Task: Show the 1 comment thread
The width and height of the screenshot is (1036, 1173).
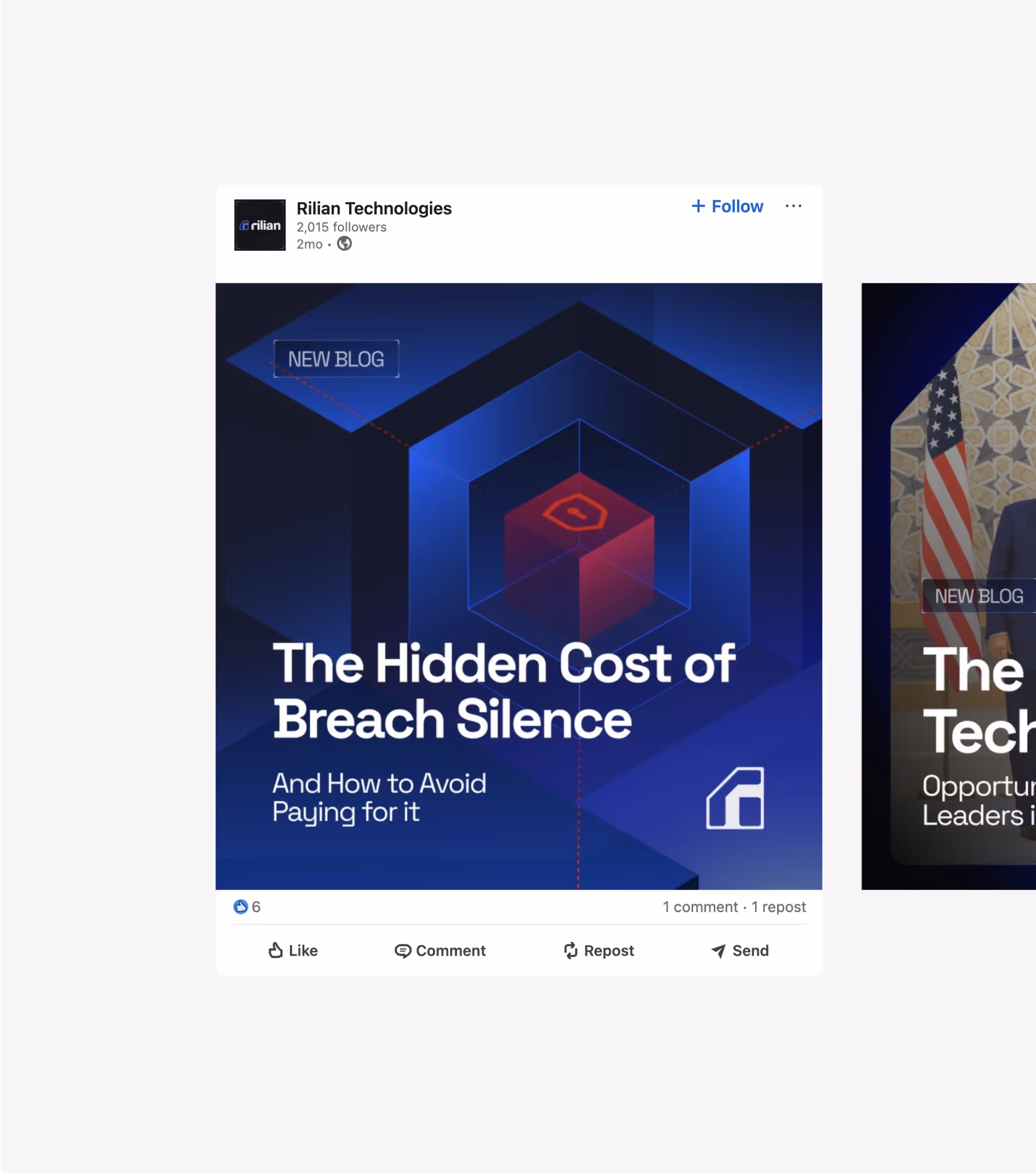Action: 700,907
